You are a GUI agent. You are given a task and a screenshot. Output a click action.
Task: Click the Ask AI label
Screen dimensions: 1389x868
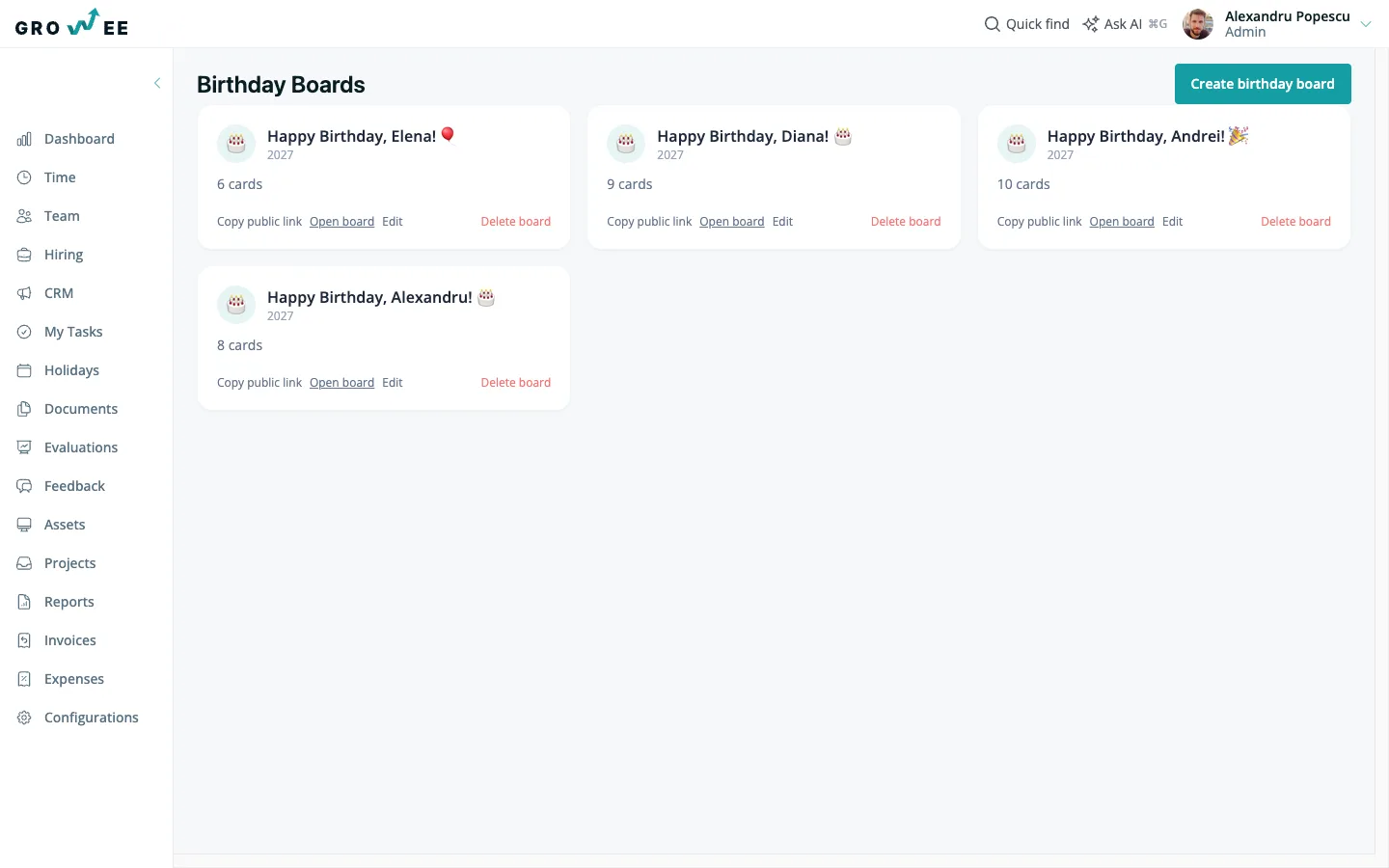coord(1123,24)
